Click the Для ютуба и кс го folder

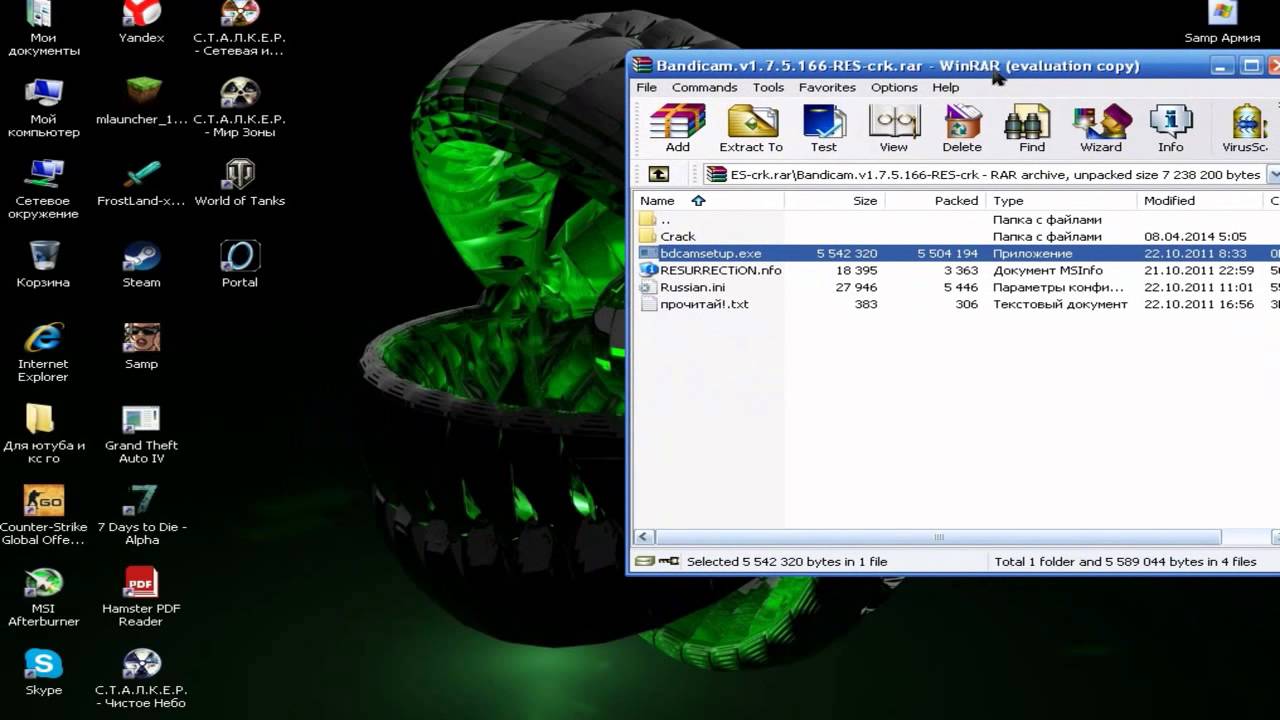[43, 435]
